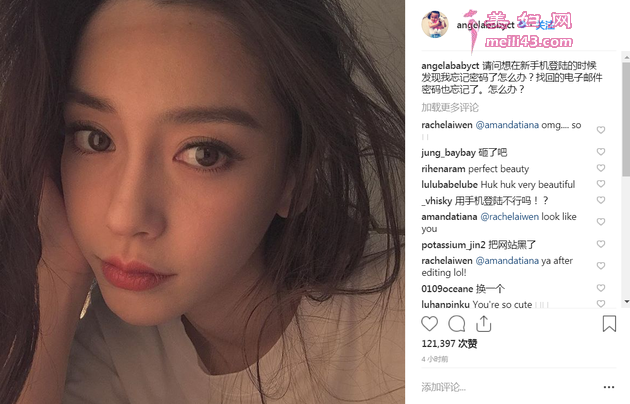
Task: Like jung_baybay's comment heart
Action: click(601, 151)
